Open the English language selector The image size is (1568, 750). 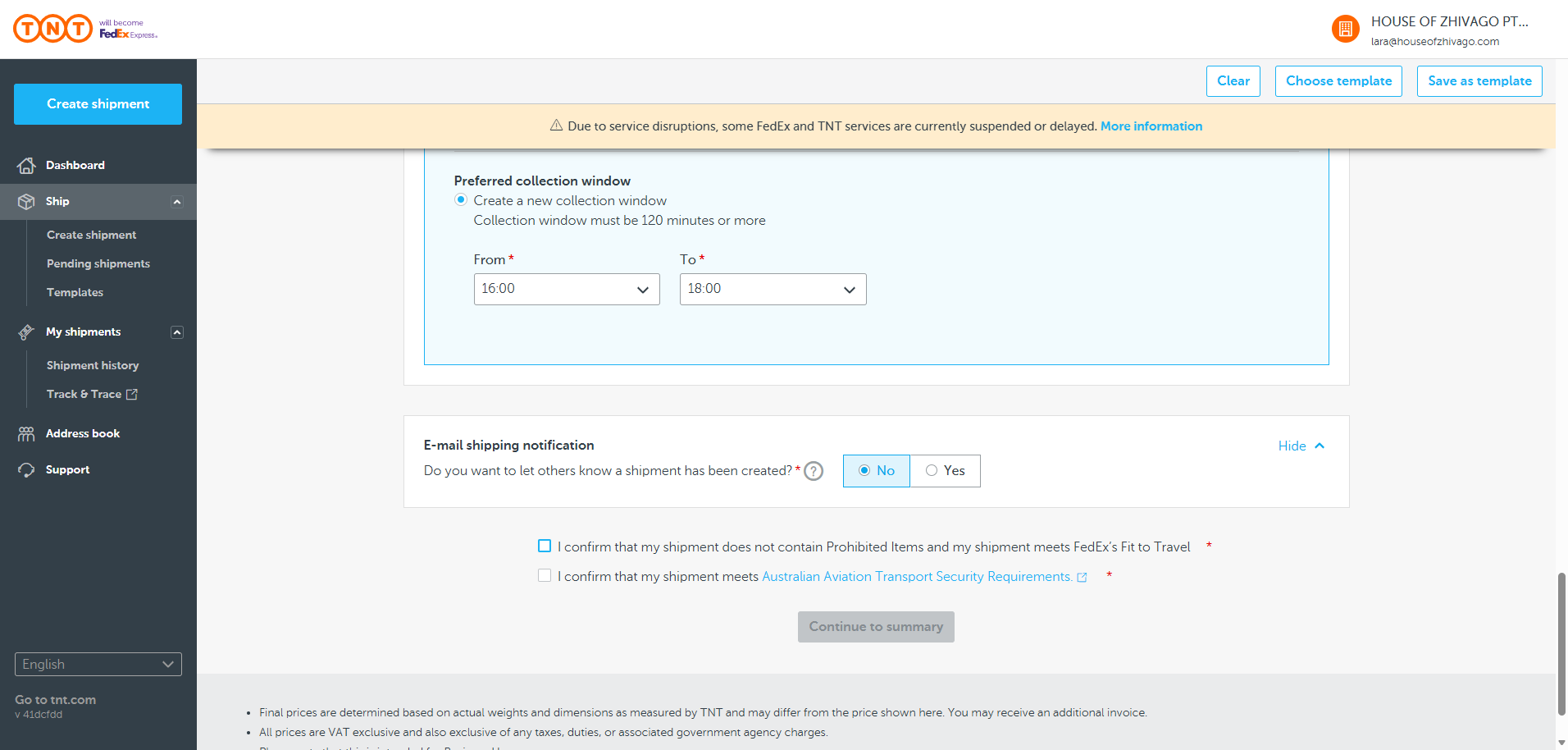98,665
